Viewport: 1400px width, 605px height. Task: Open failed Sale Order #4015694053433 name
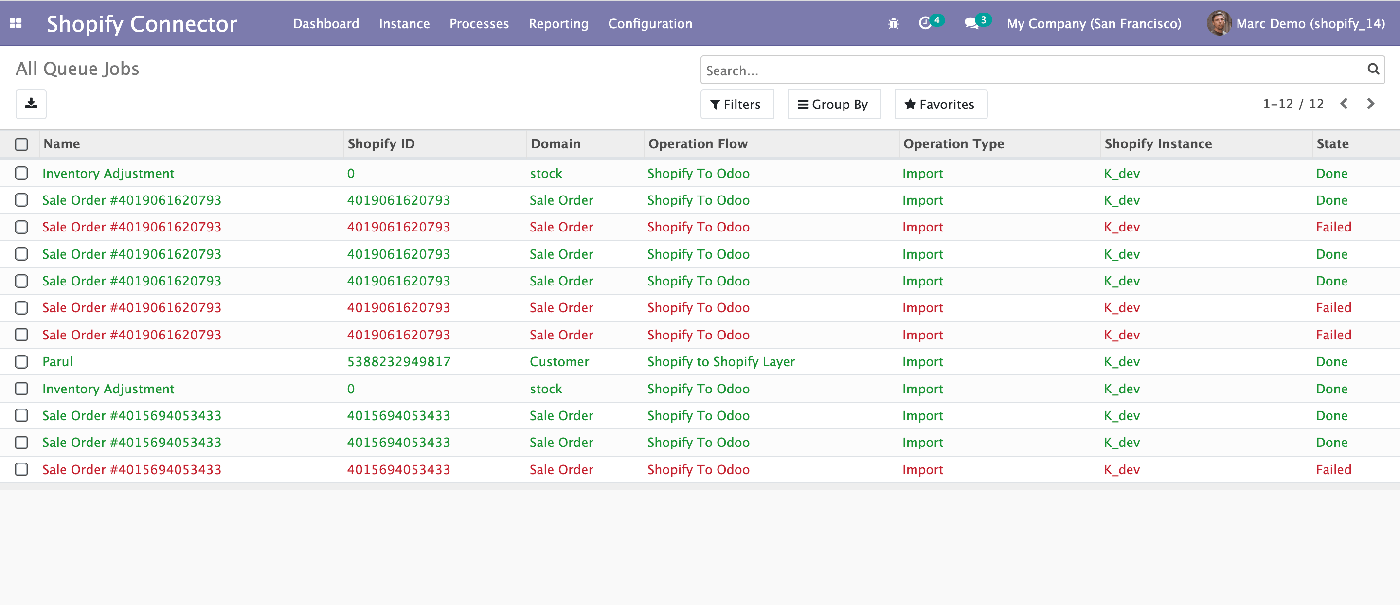click(131, 470)
